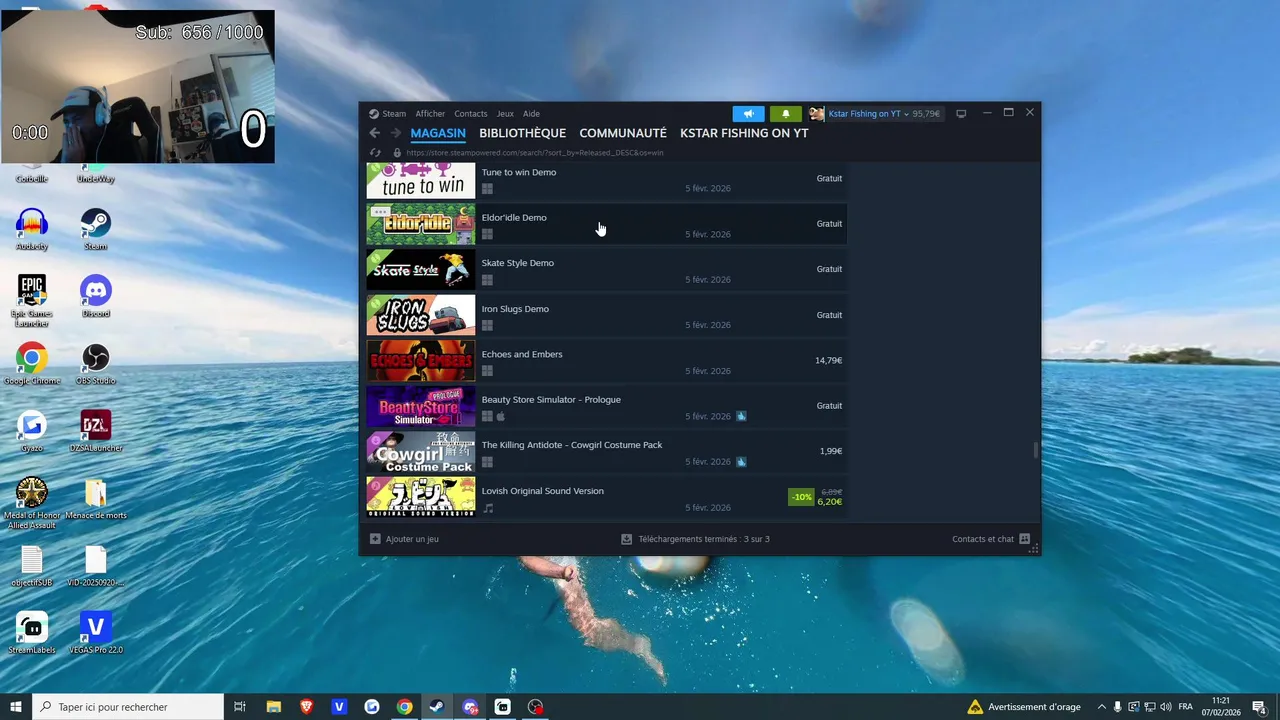Open the Windows notification center
Image resolution: width=1280 pixels, height=720 pixels.
point(1259,707)
